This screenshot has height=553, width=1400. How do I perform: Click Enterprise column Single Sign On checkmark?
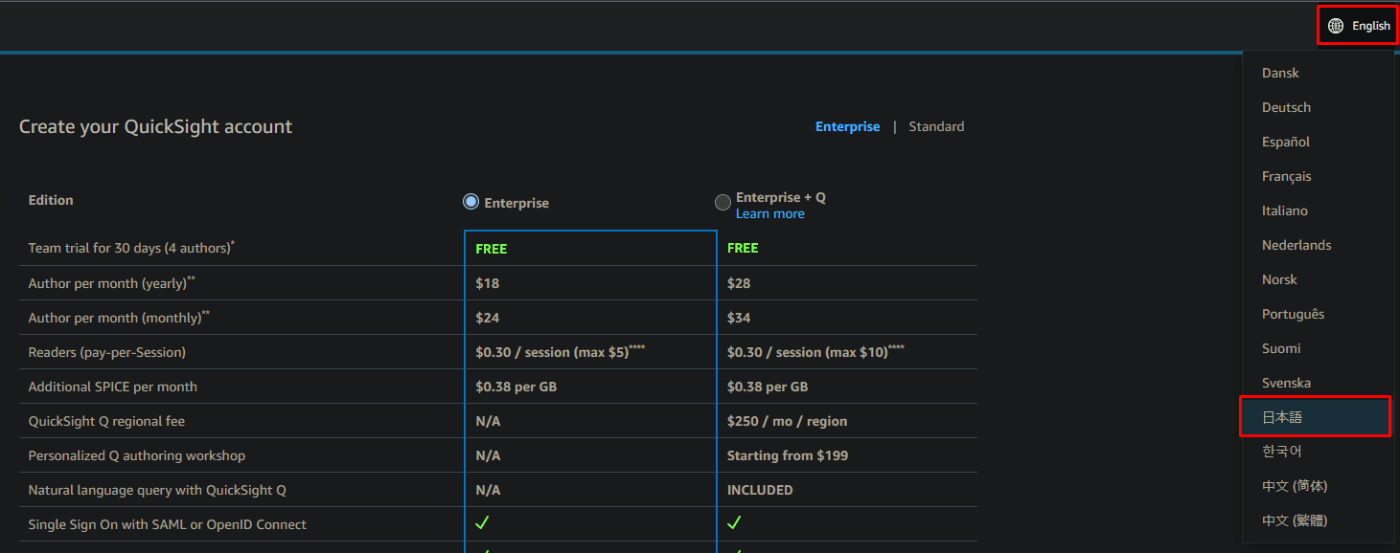tap(482, 523)
